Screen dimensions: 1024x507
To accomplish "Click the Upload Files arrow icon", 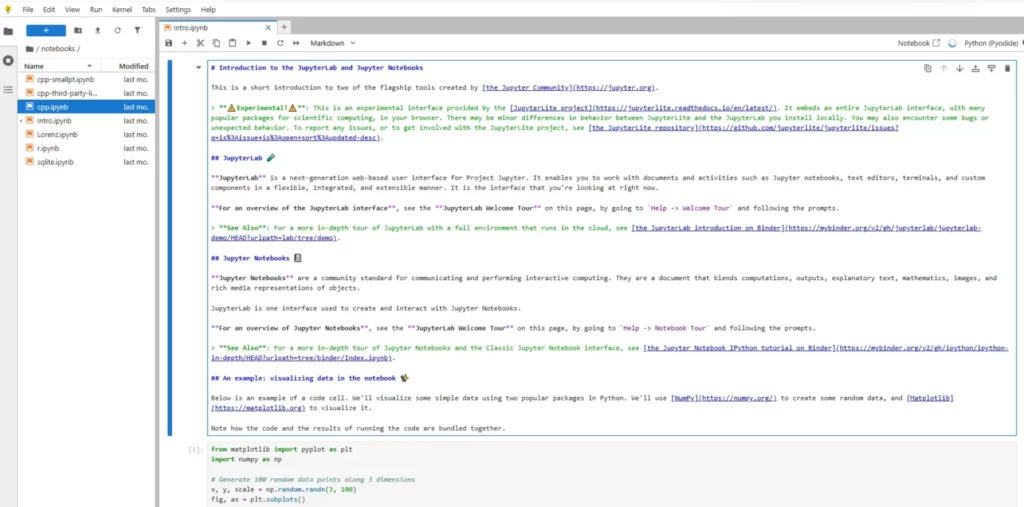I will pyautogui.click(x=97, y=30).
